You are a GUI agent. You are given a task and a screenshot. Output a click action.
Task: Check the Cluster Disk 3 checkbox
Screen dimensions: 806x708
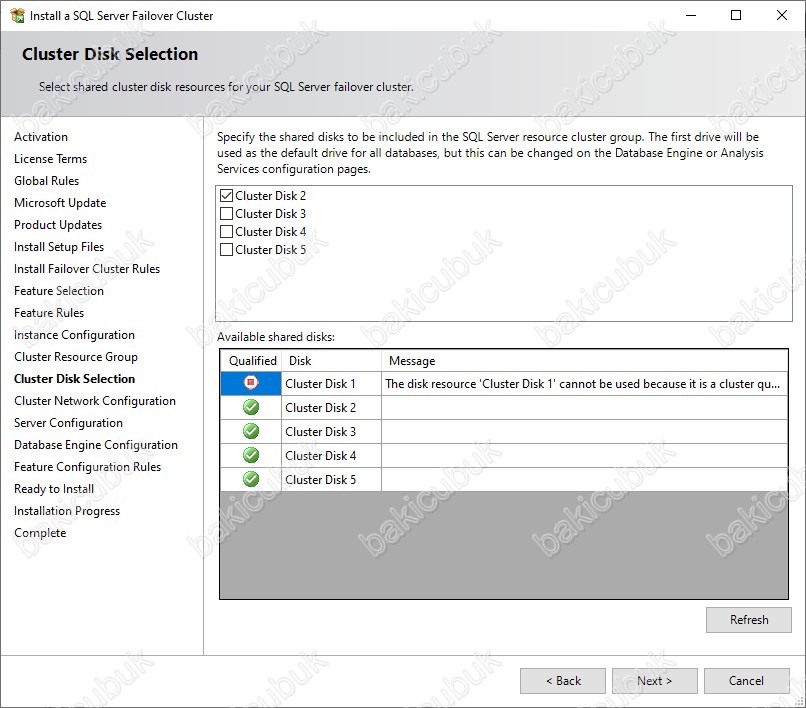point(226,213)
